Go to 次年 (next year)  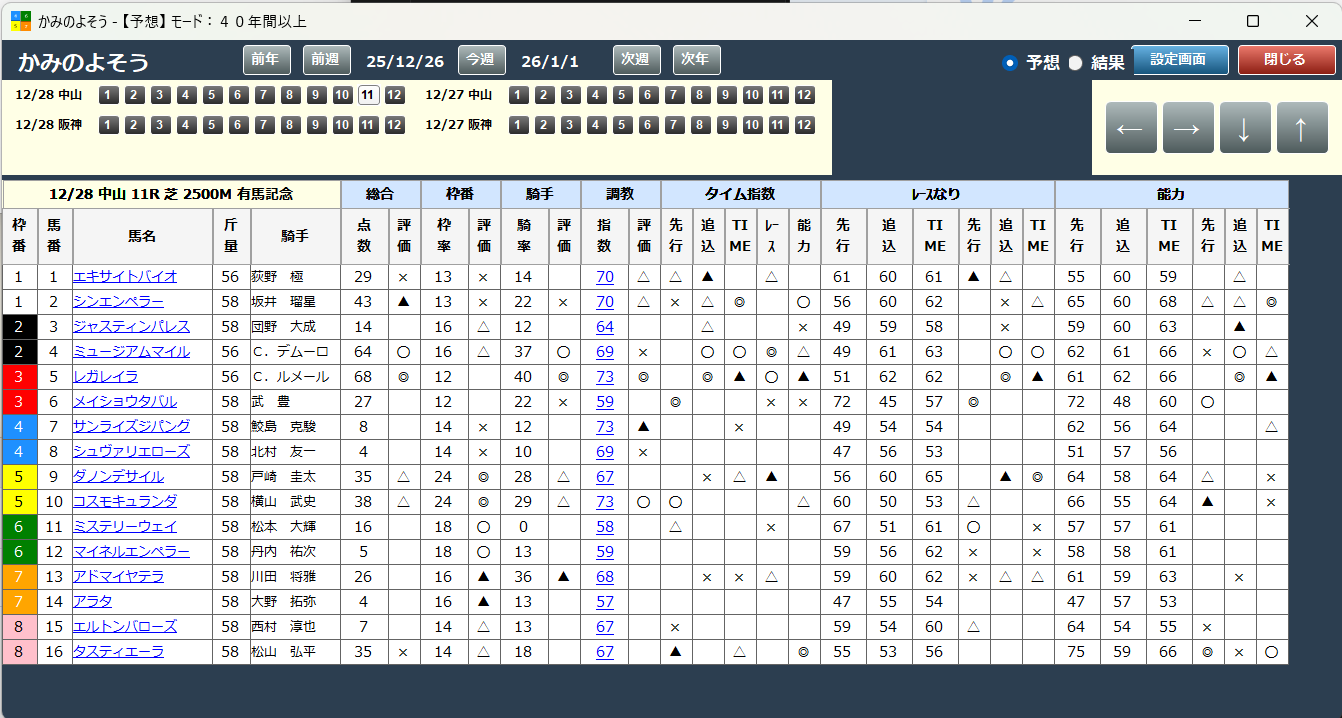pos(696,60)
